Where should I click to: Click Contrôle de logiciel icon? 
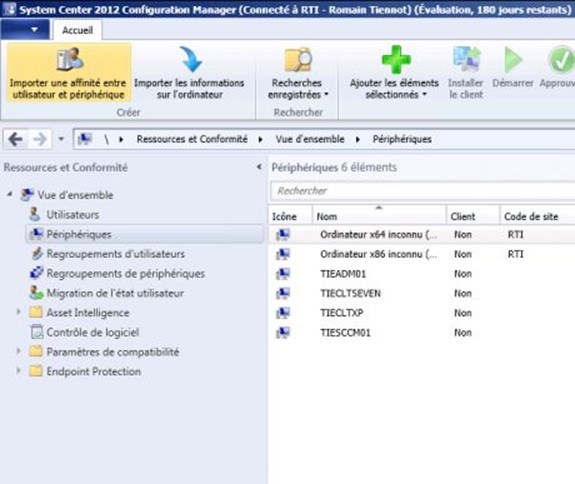[x=36, y=332]
